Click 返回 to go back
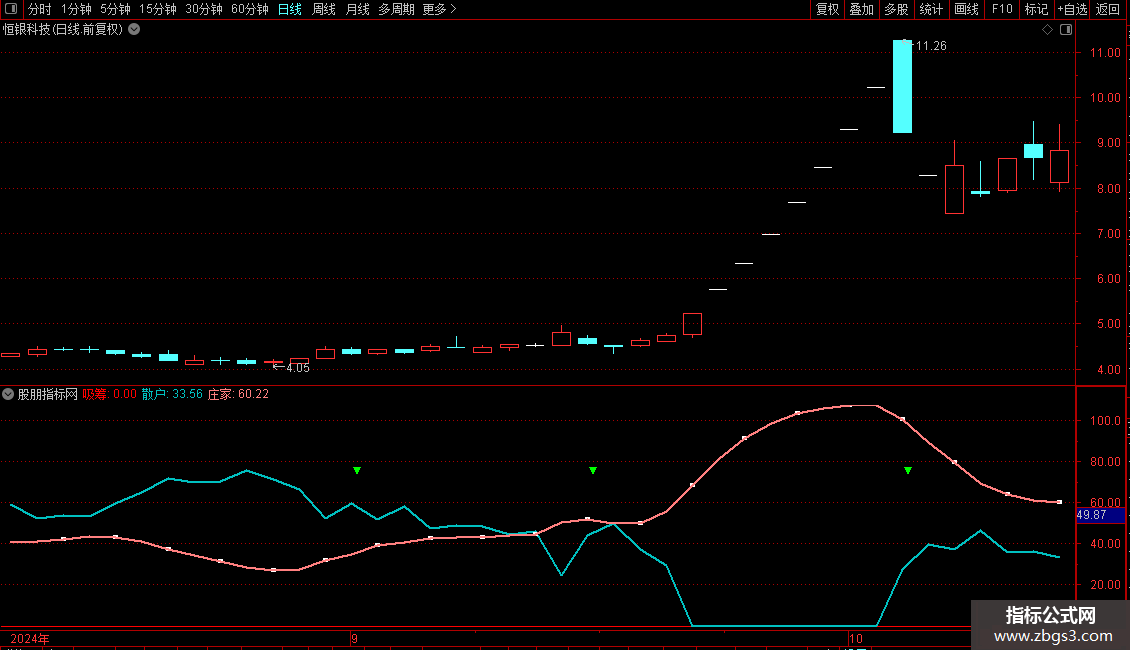This screenshot has width=1130, height=650. click(x=1108, y=9)
